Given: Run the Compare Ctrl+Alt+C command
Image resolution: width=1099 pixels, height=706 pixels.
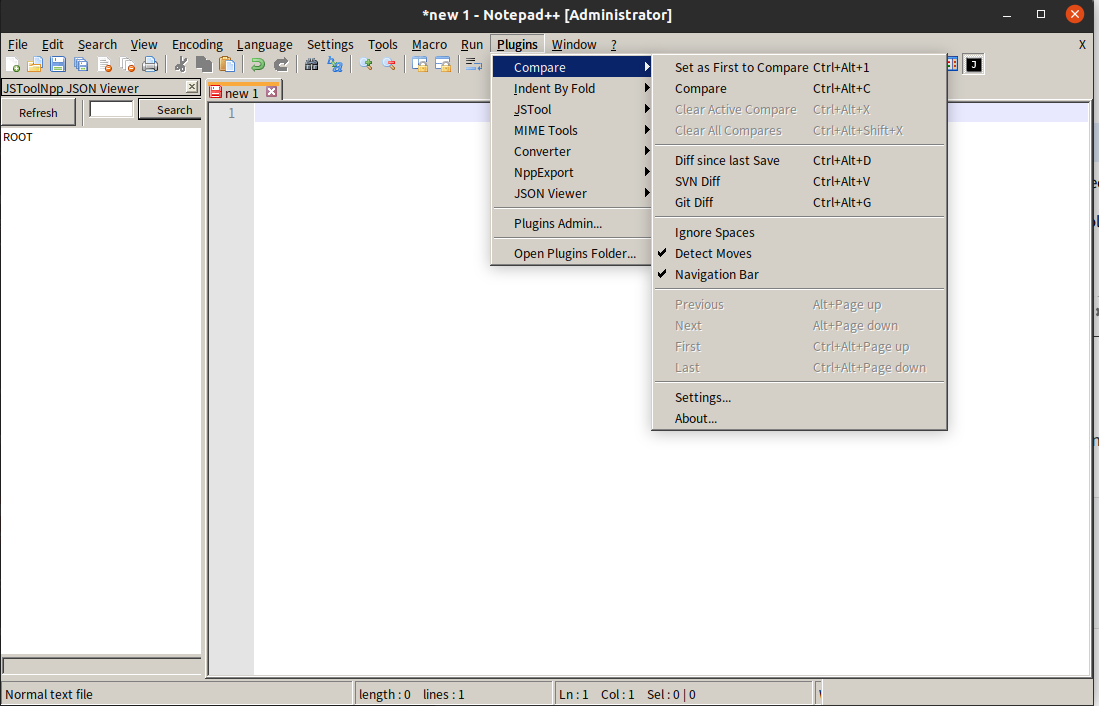Looking at the screenshot, I should coord(799,88).
